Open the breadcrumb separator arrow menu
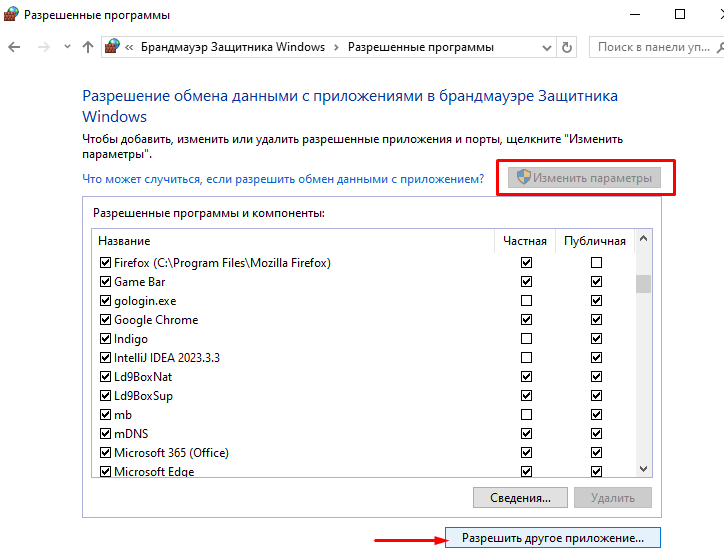 pos(336,47)
